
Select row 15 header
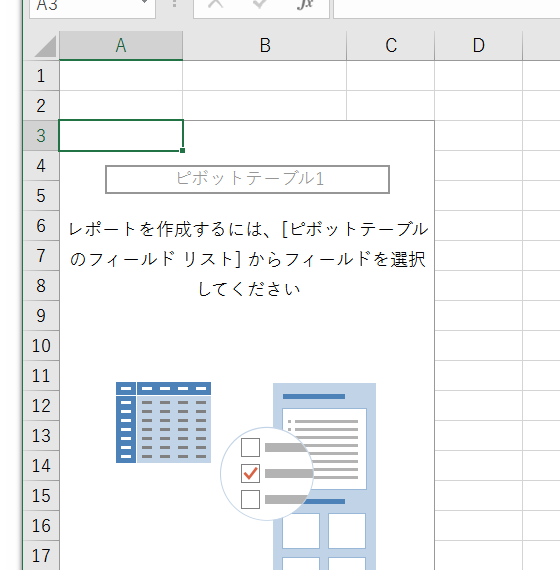[41, 496]
